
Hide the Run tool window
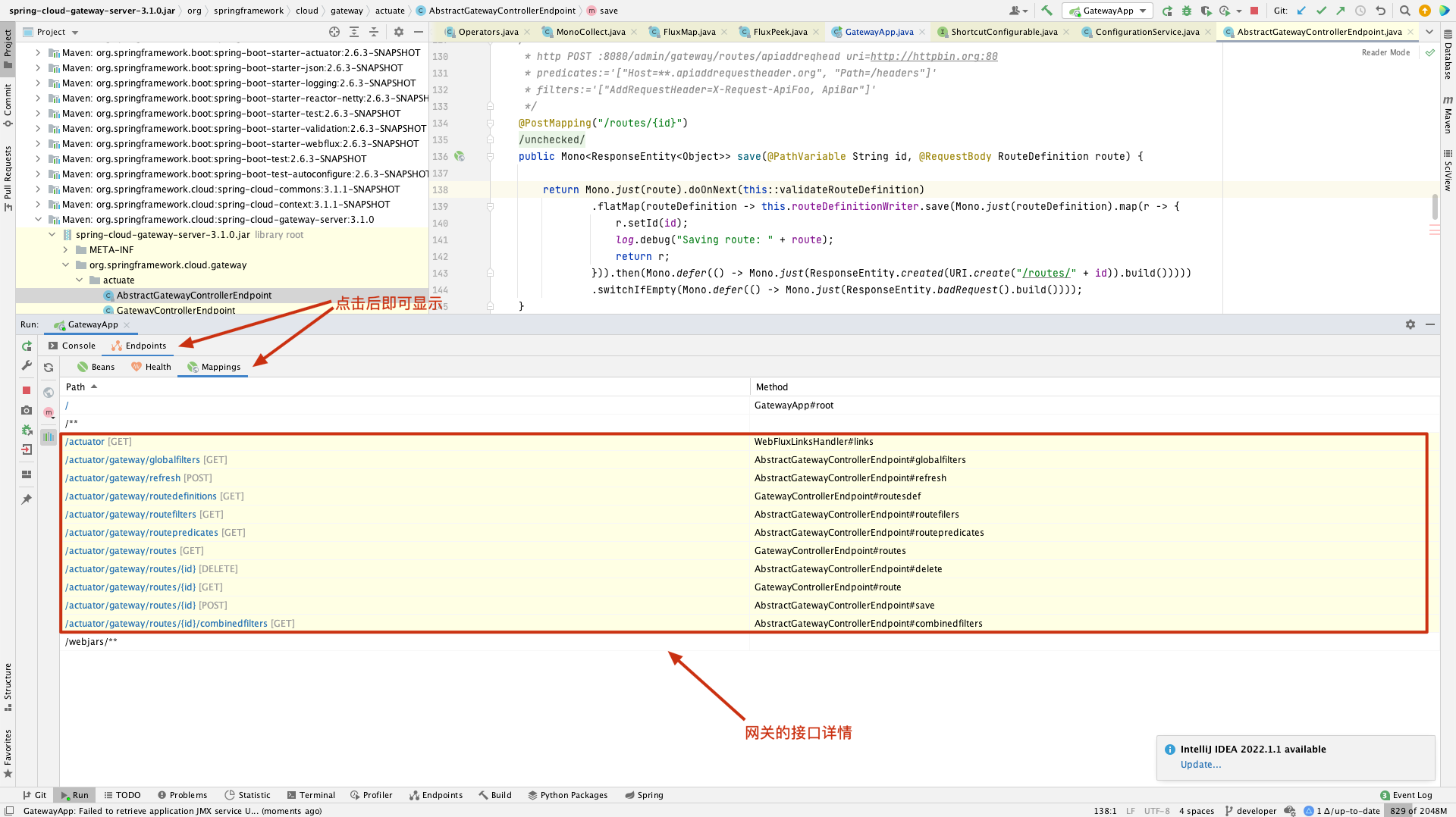point(1430,324)
